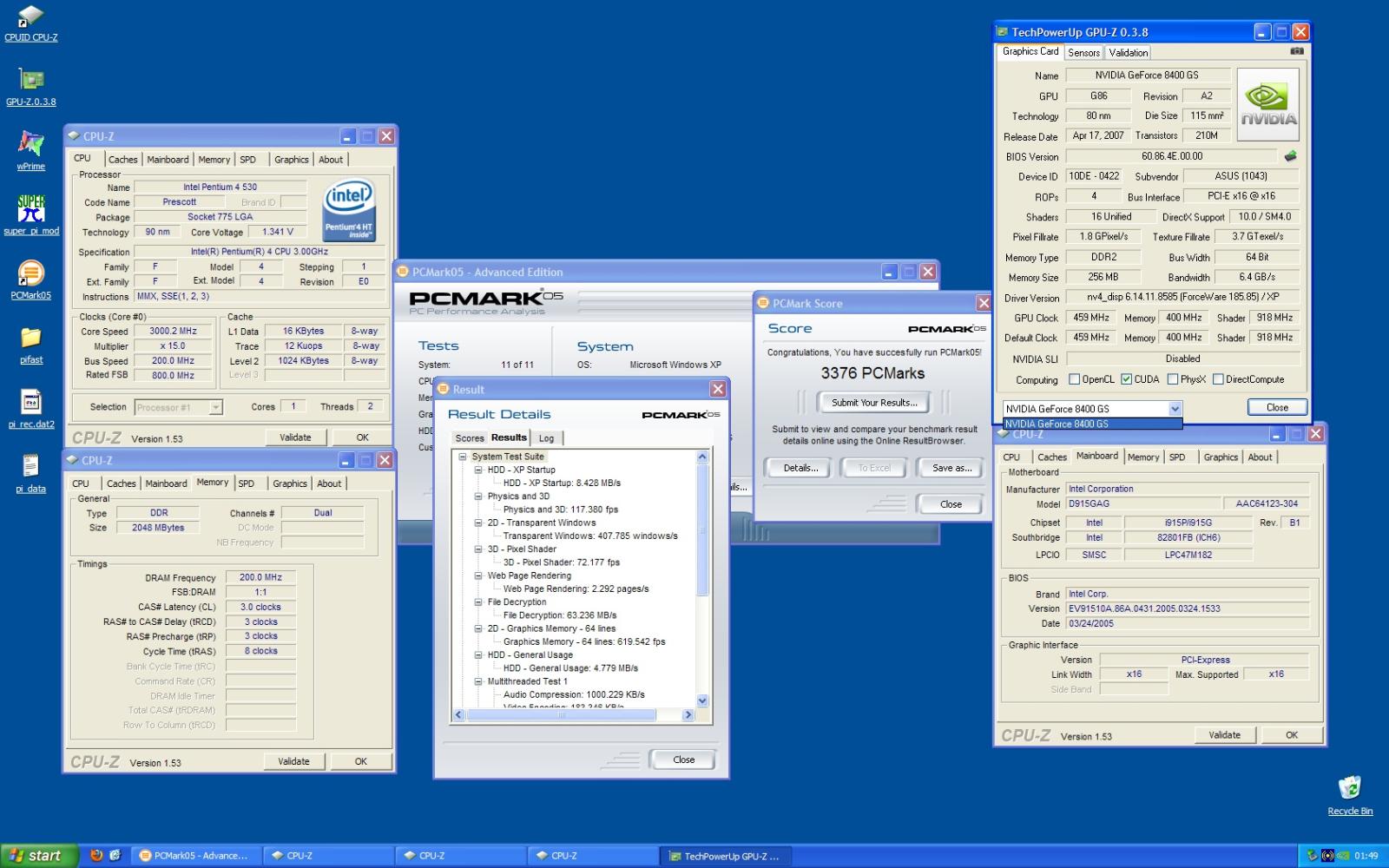Click the system tray audio icon
1389x868 pixels.
point(1326,856)
